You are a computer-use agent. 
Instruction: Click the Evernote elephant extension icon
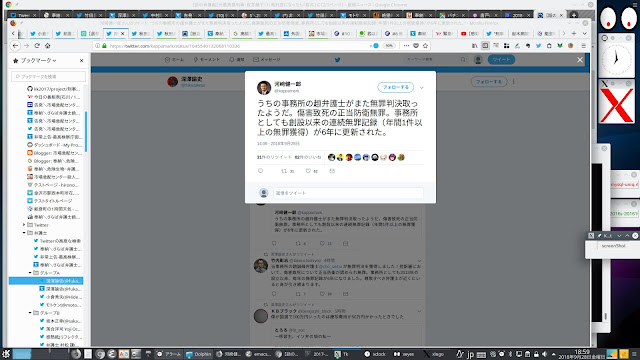[528, 46]
